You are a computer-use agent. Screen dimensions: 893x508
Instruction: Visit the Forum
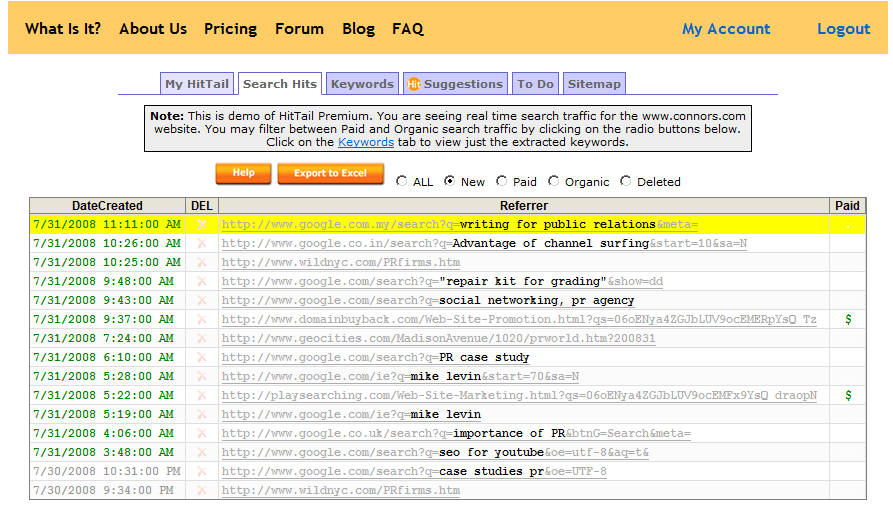tap(299, 28)
